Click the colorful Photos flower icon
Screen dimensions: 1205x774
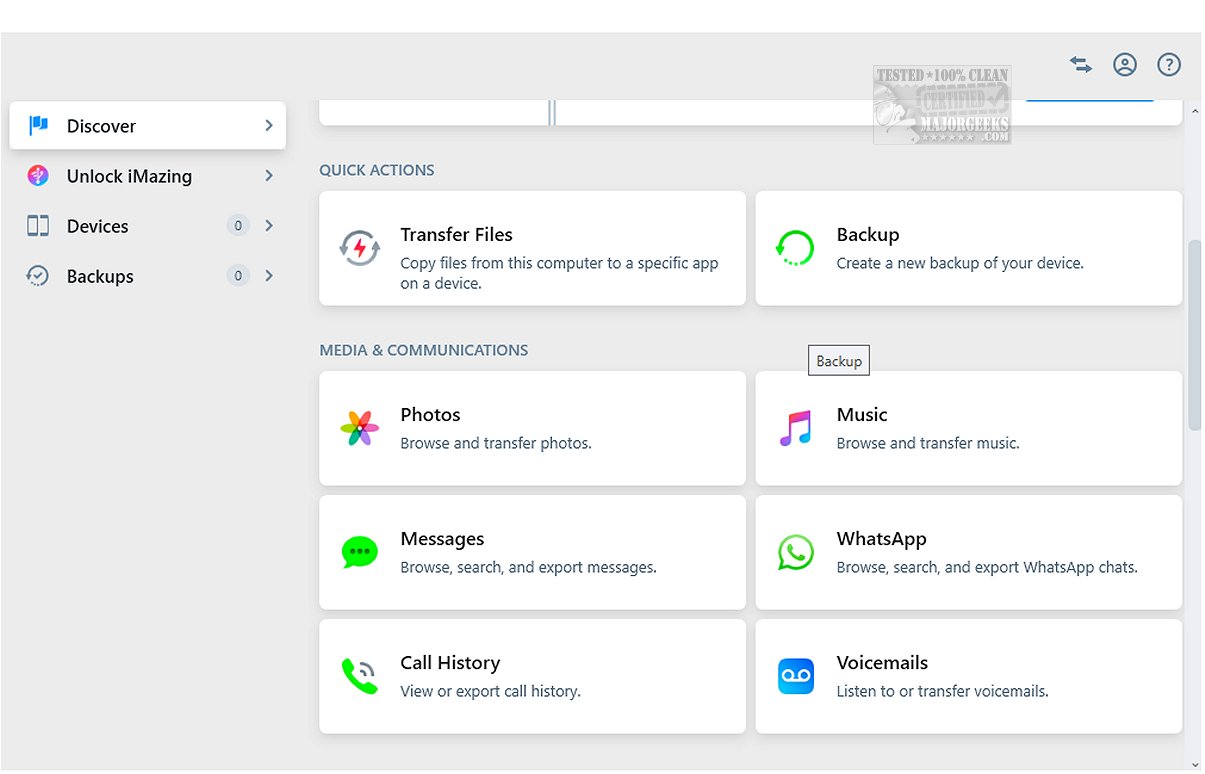click(359, 428)
